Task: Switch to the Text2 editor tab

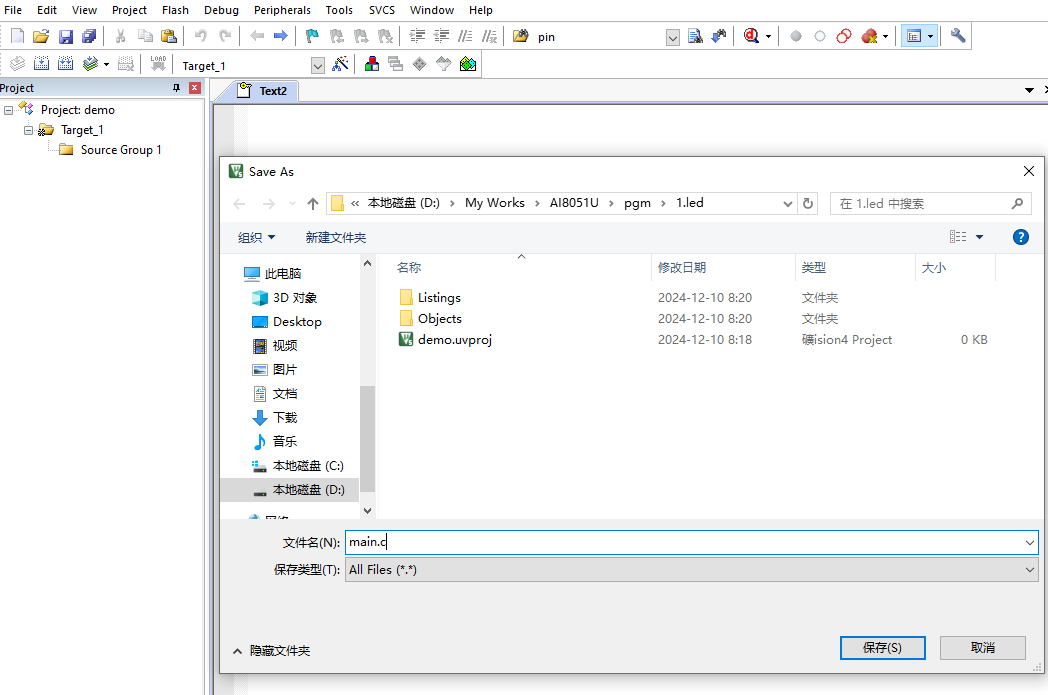Action: [x=265, y=91]
